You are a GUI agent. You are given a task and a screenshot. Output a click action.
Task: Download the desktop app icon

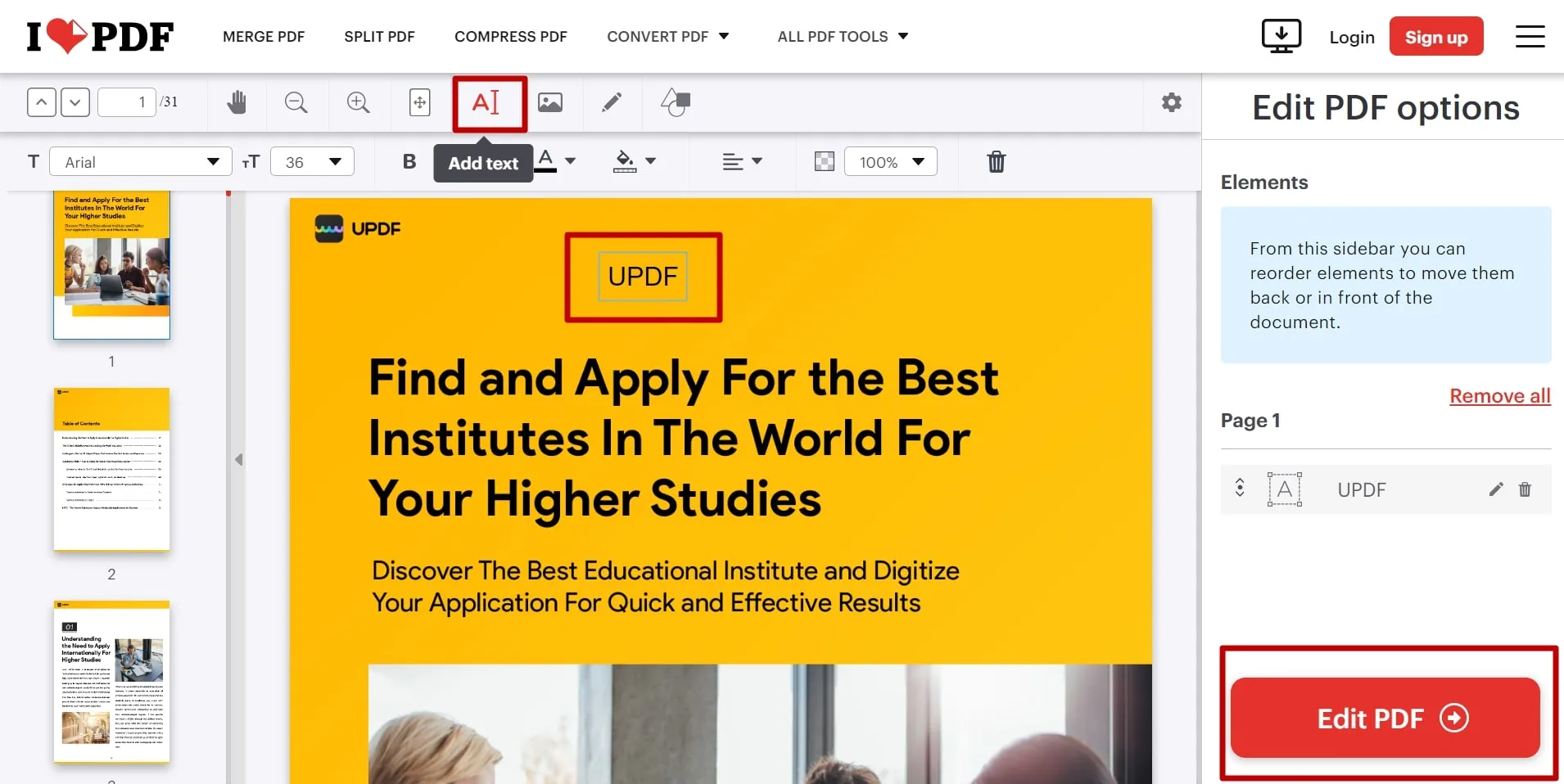(x=1281, y=37)
